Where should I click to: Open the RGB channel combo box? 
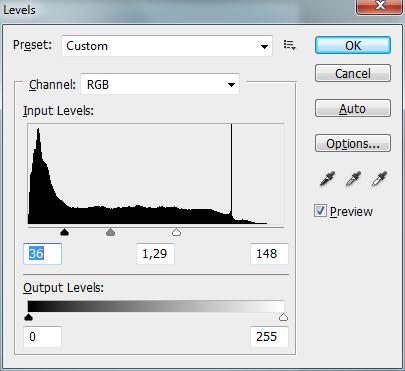[x=160, y=84]
